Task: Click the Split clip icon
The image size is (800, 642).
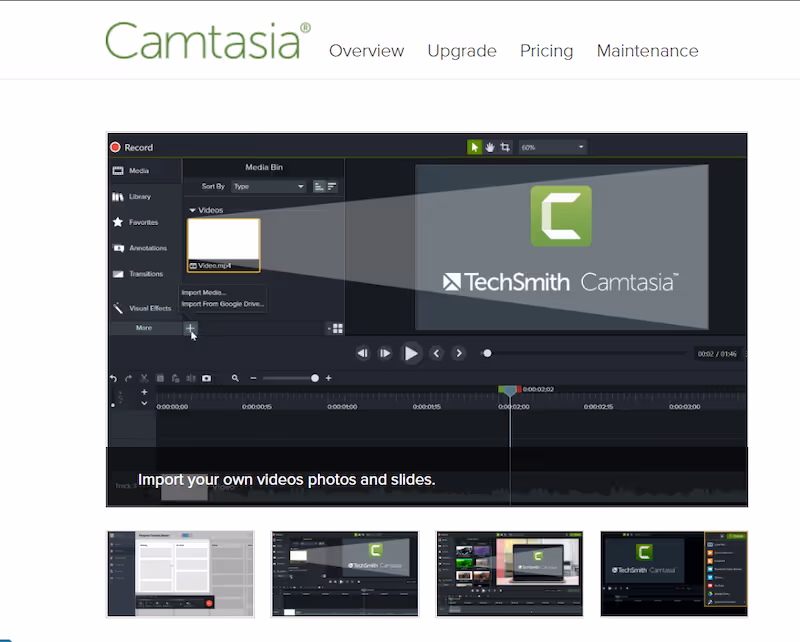Action: (191, 378)
